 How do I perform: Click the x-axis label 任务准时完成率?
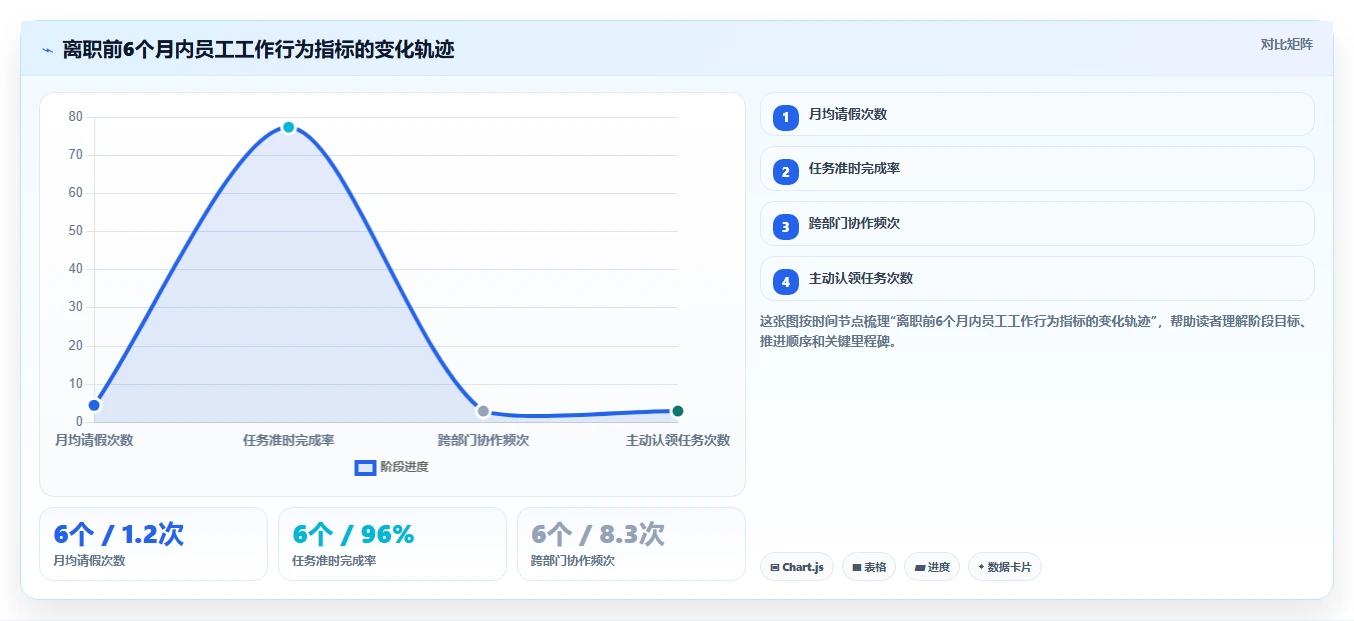coord(288,440)
